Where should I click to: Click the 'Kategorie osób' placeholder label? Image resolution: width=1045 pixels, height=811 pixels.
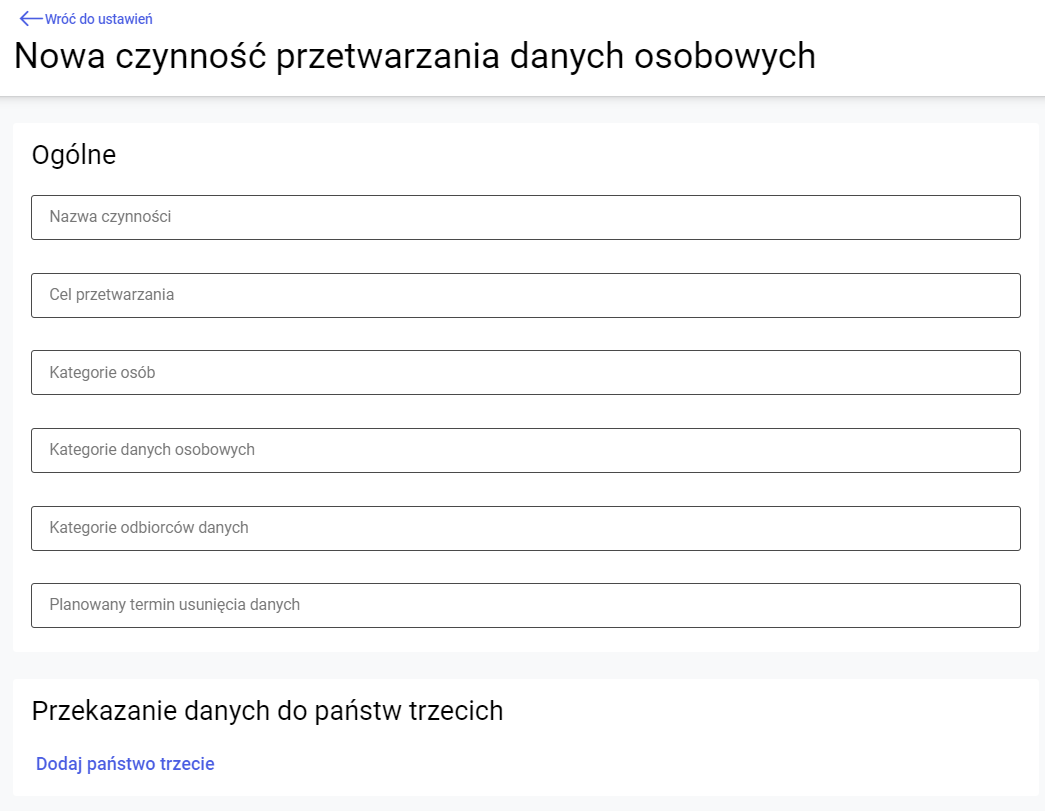pyautogui.click(x=102, y=373)
